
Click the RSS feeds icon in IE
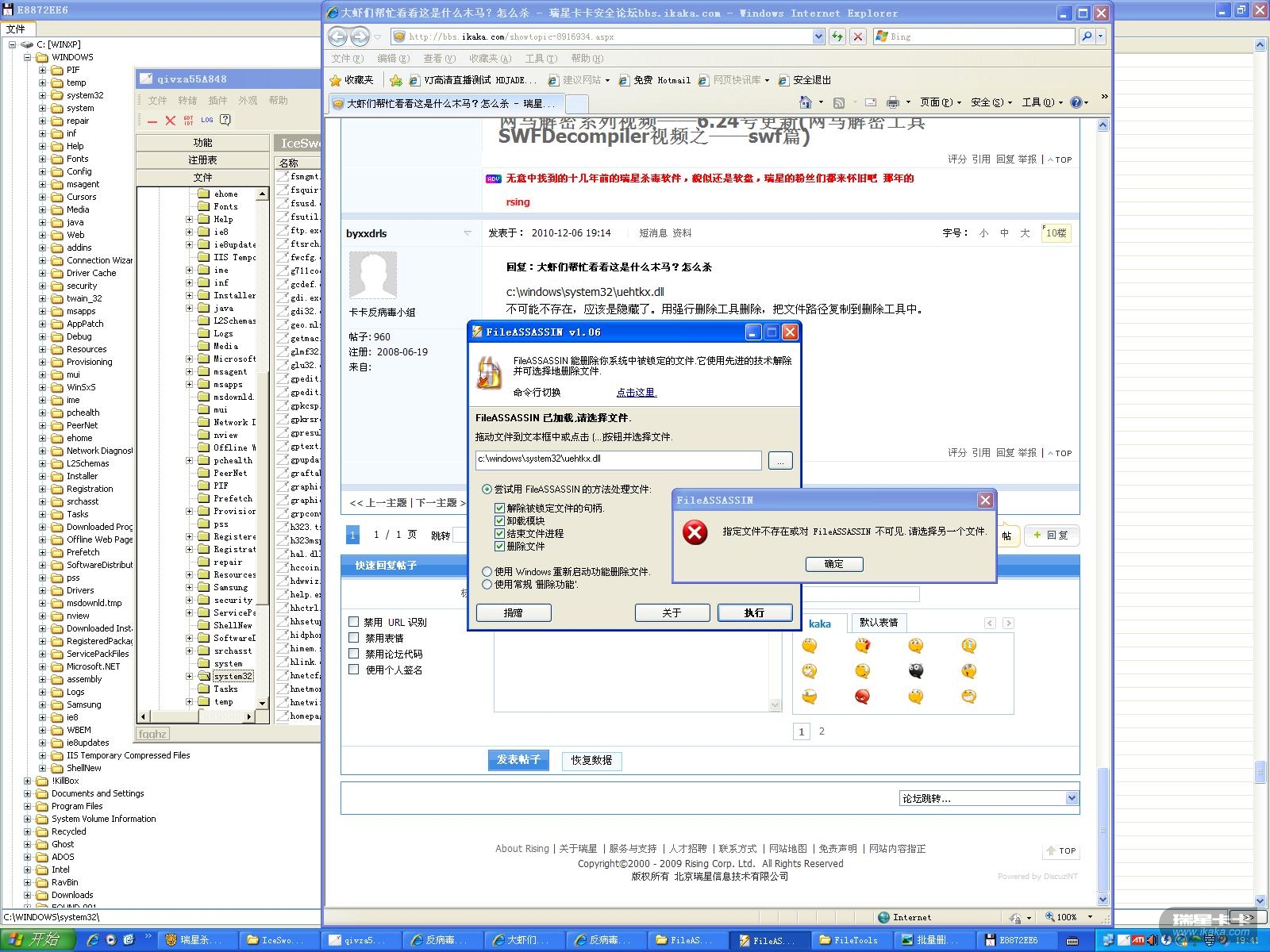click(x=839, y=102)
